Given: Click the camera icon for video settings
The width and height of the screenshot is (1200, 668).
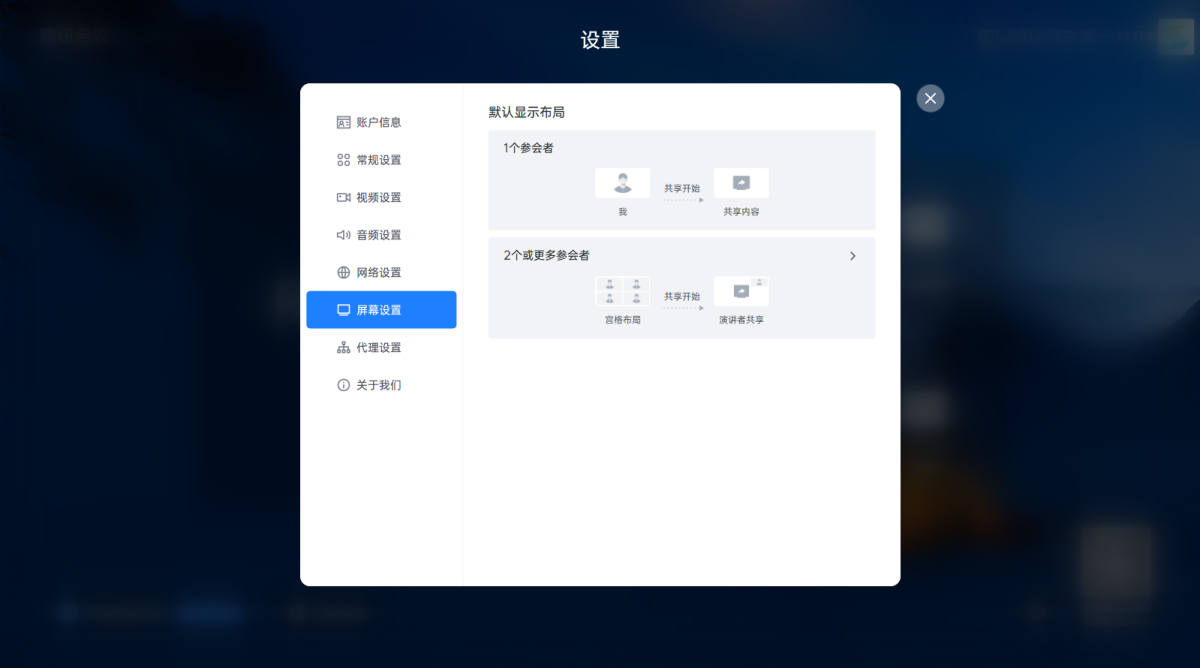Looking at the screenshot, I should pyautogui.click(x=343, y=198).
